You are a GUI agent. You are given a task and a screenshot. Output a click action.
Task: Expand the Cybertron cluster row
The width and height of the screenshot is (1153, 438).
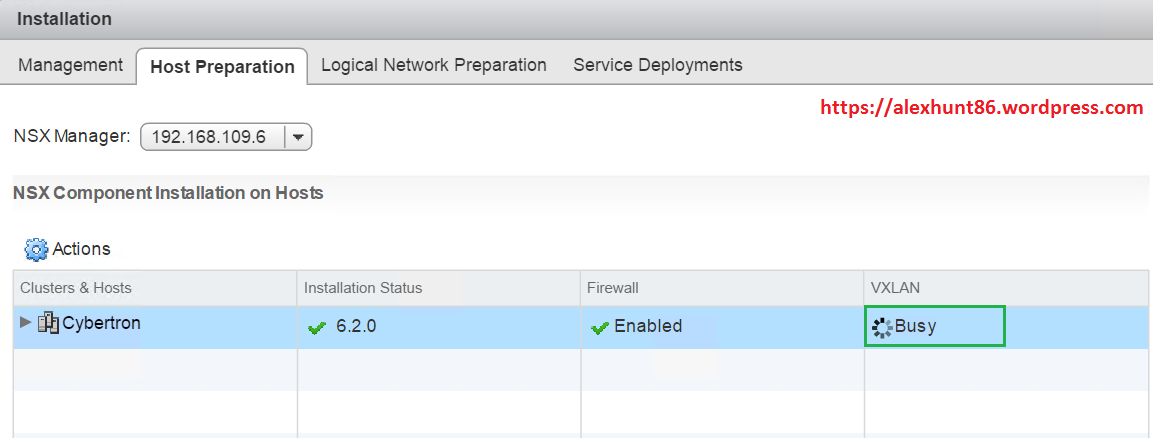(x=26, y=322)
